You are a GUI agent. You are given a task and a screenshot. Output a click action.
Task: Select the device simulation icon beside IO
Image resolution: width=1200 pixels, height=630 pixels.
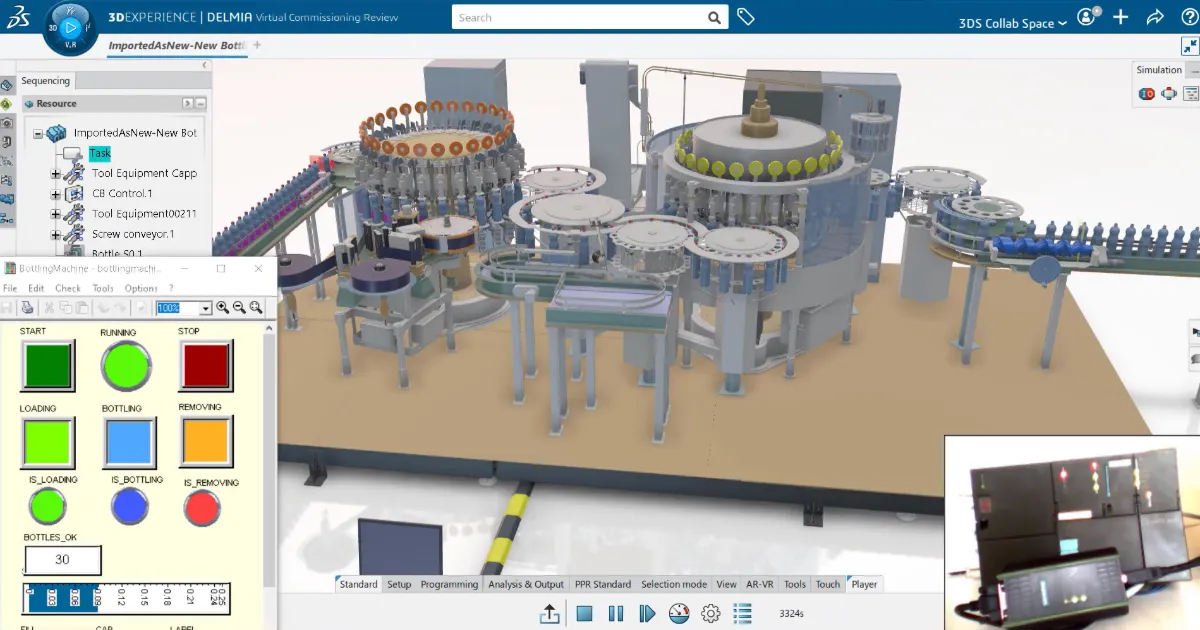click(x=1168, y=92)
